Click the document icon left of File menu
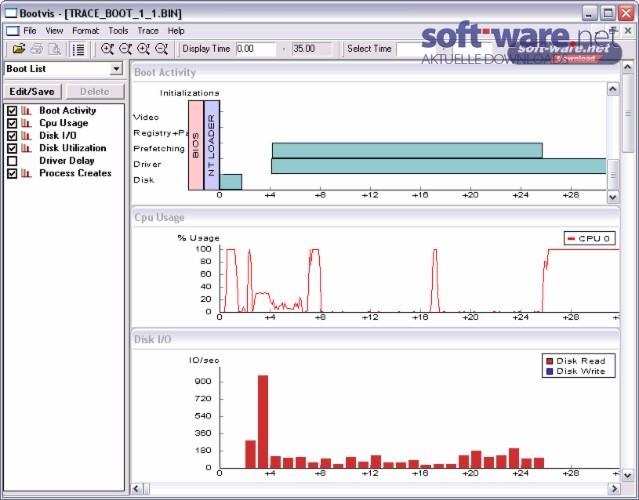 pyautogui.click(x=12, y=31)
